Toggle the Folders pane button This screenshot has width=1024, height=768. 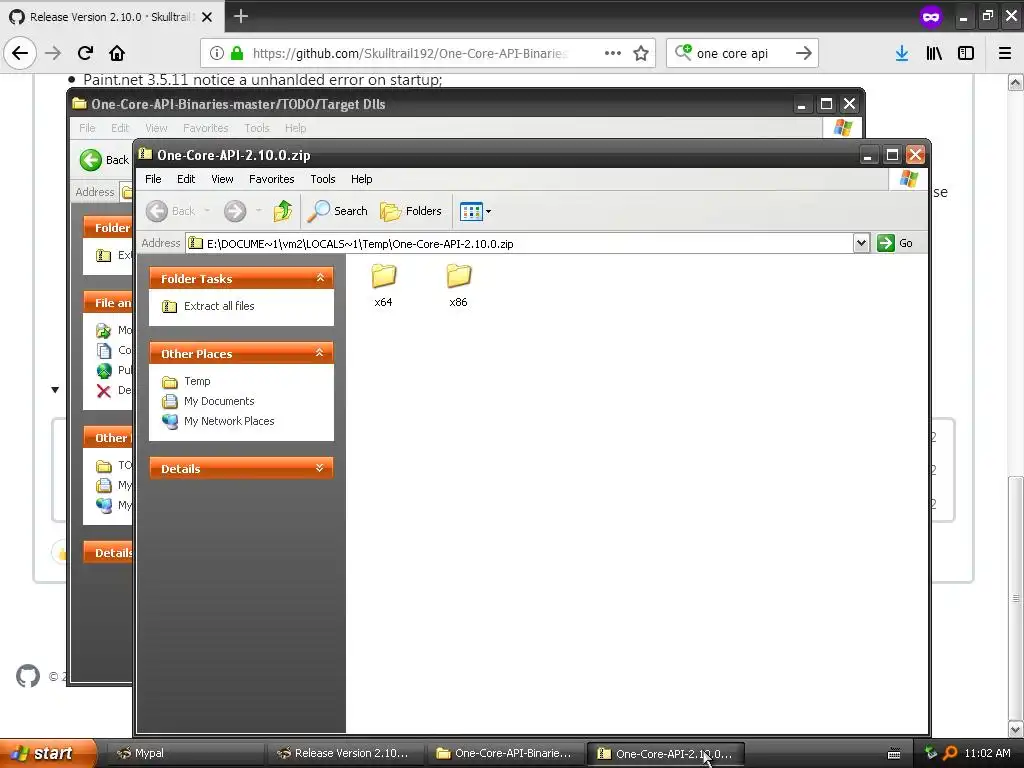pyautogui.click(x=411, y=211)
